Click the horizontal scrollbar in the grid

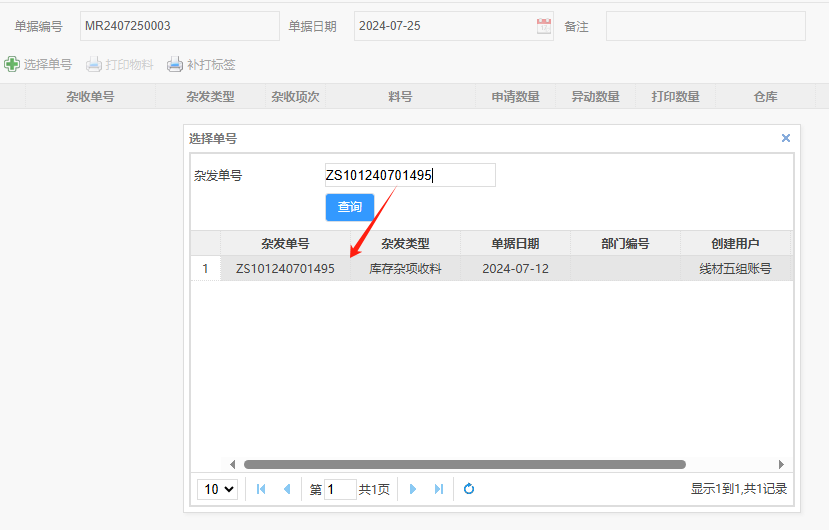point(464,464)
